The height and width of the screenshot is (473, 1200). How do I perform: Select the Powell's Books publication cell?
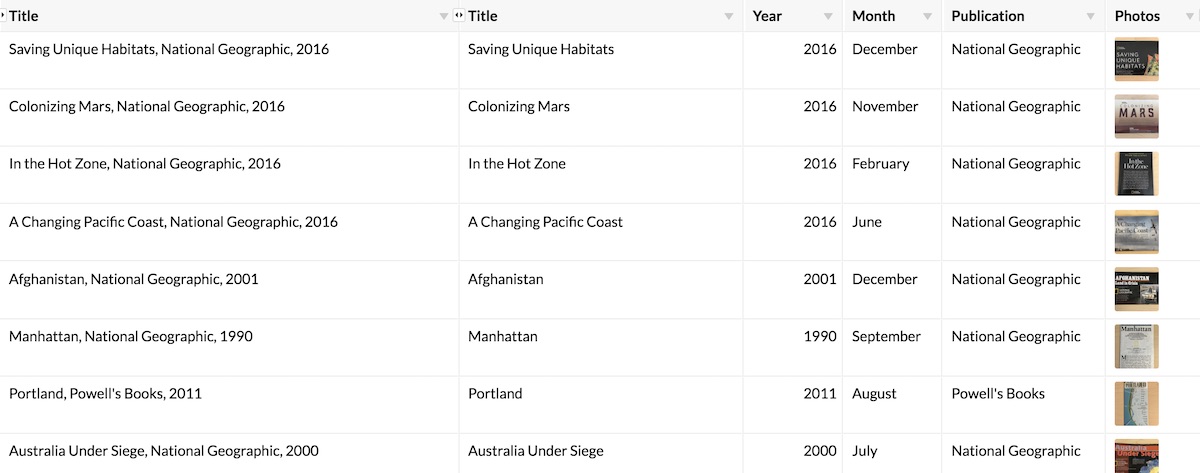998,394
